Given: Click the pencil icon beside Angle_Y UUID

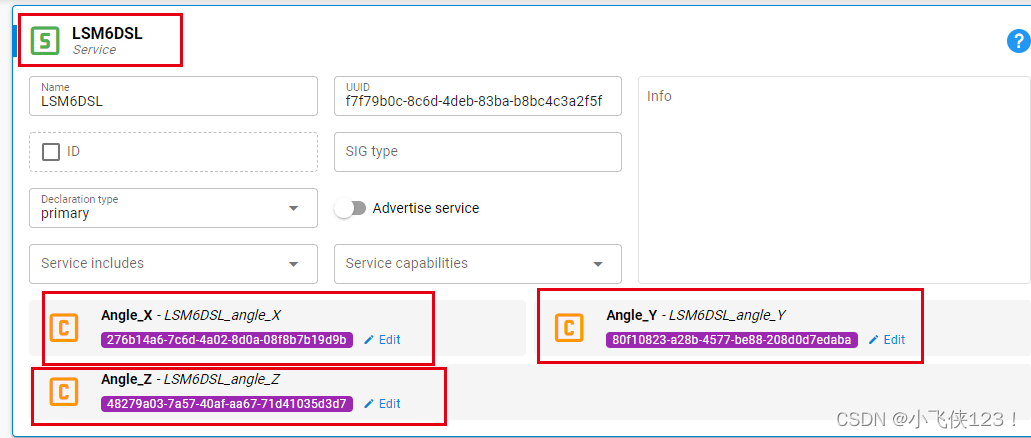Looking at the screenshot, I should click(x=874, y=340).
